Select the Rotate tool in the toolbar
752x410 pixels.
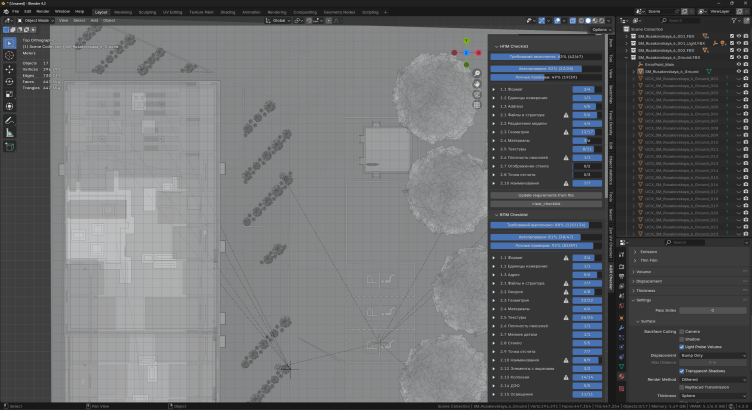pyautogui.click(x=10, y=80)
